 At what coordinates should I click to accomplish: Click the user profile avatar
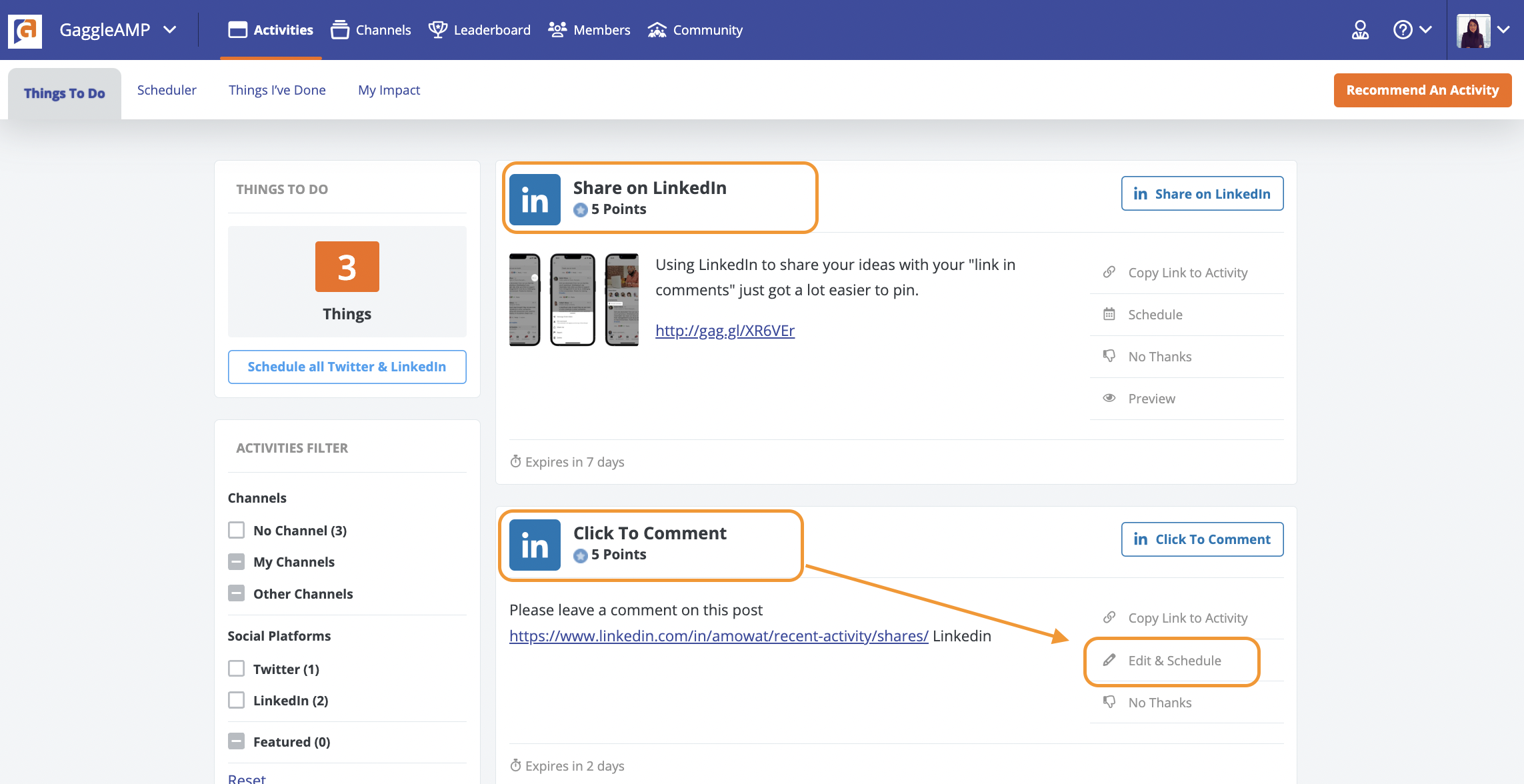pyautogui.click(x=1473, y=31)
